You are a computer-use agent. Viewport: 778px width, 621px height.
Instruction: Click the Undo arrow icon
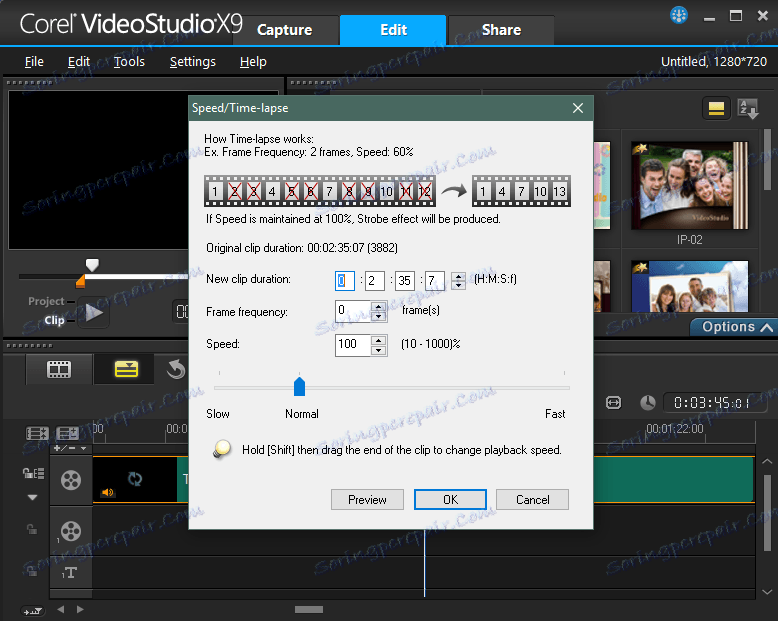tap(176, 369)
